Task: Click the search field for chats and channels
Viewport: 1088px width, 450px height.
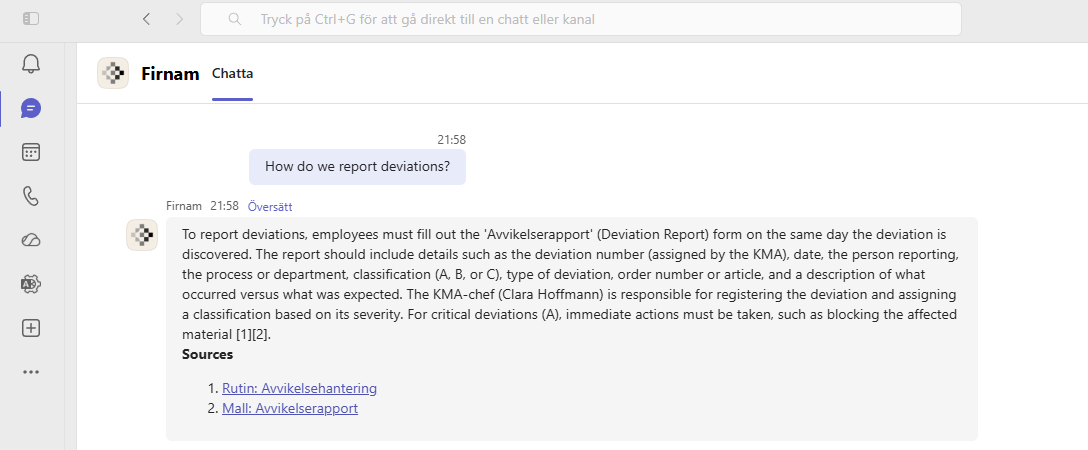Action: pyautogui.click(x=581, y=19)
